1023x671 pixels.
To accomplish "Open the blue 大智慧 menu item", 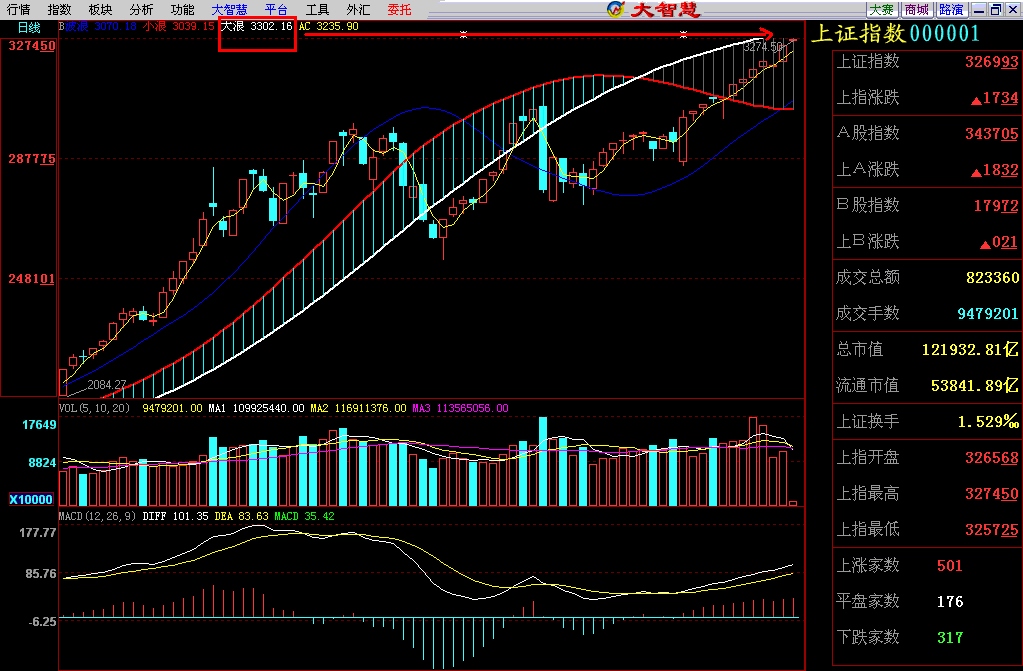I will pyautogui.click(x=229, y=9).
